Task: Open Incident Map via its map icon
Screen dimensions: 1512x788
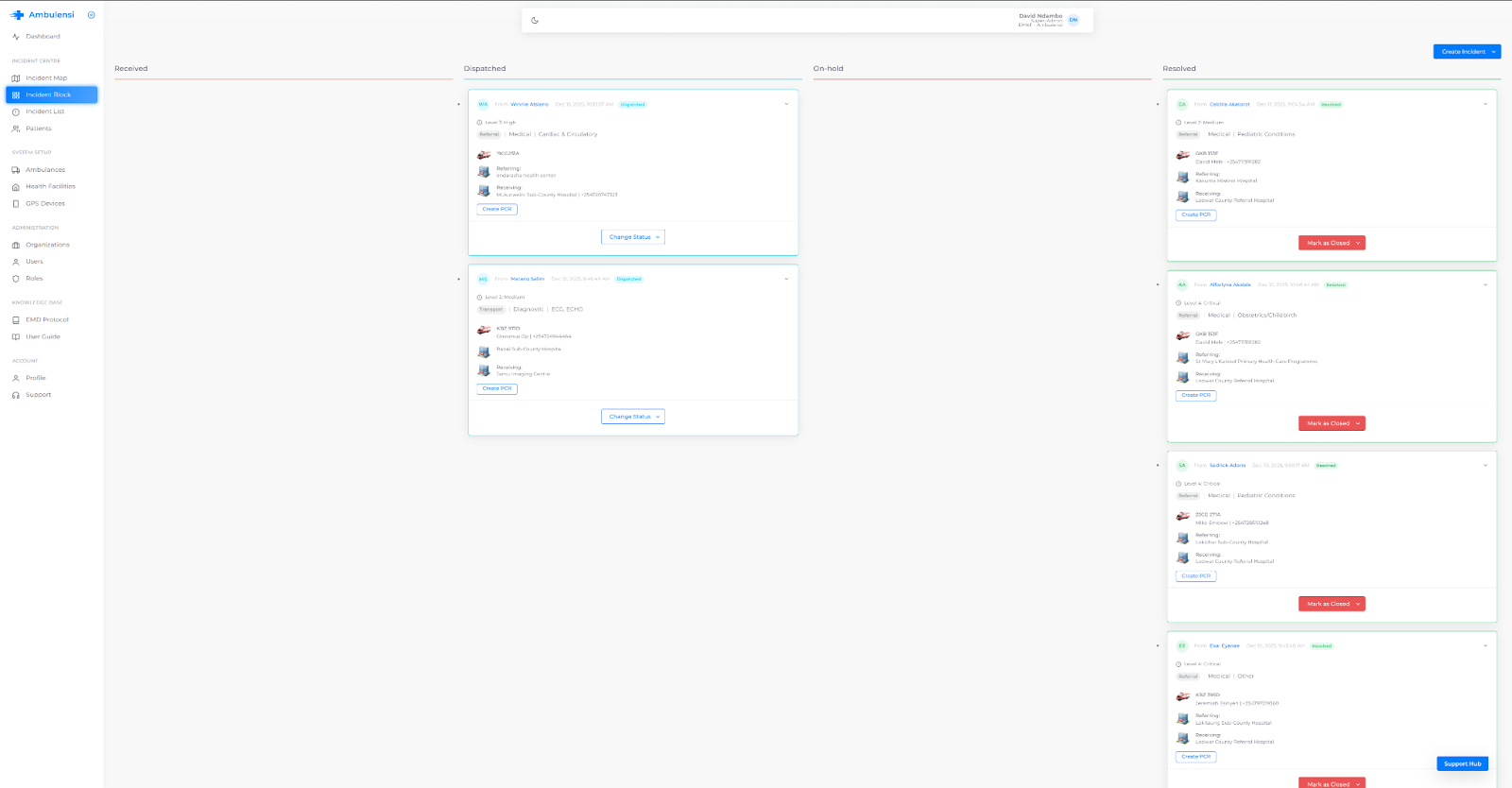Action: pos(16,78)
